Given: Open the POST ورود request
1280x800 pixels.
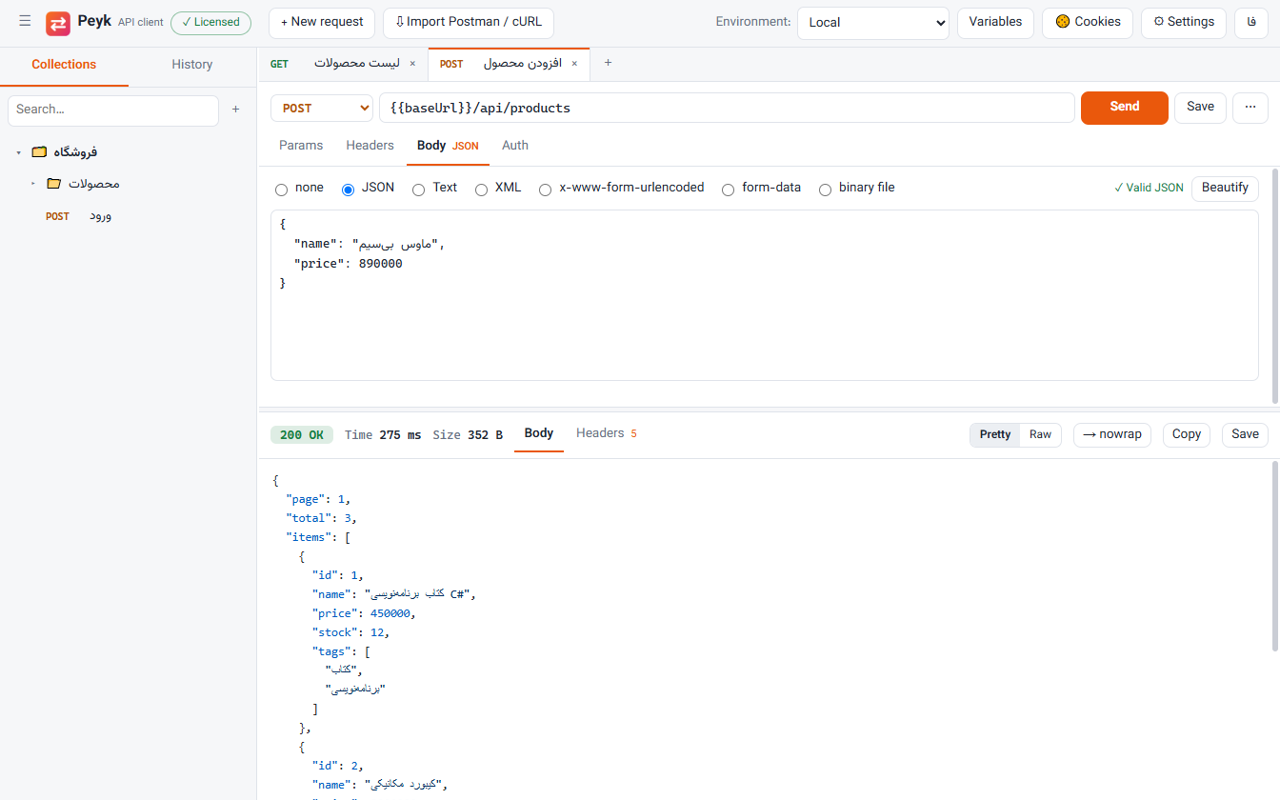Looking at the screenshot, I should [x=128, y=216].
